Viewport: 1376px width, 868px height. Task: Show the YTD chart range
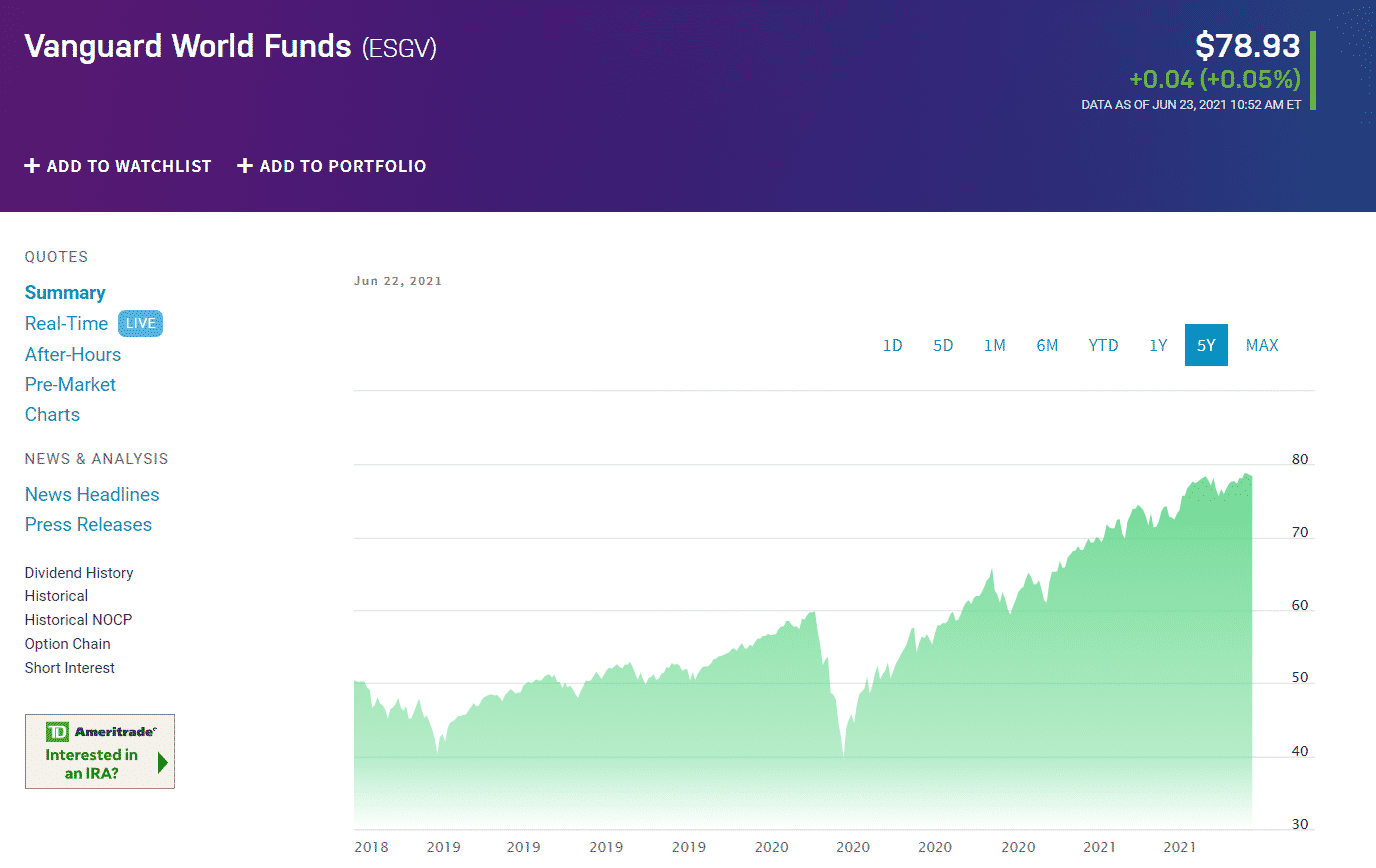coord(1103,345)
